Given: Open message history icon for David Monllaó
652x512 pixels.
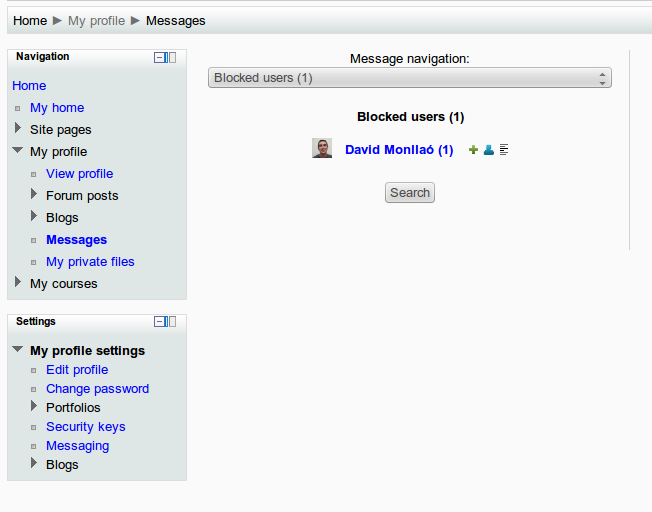Looking at the screenshot, I should (x=504, y=150).
